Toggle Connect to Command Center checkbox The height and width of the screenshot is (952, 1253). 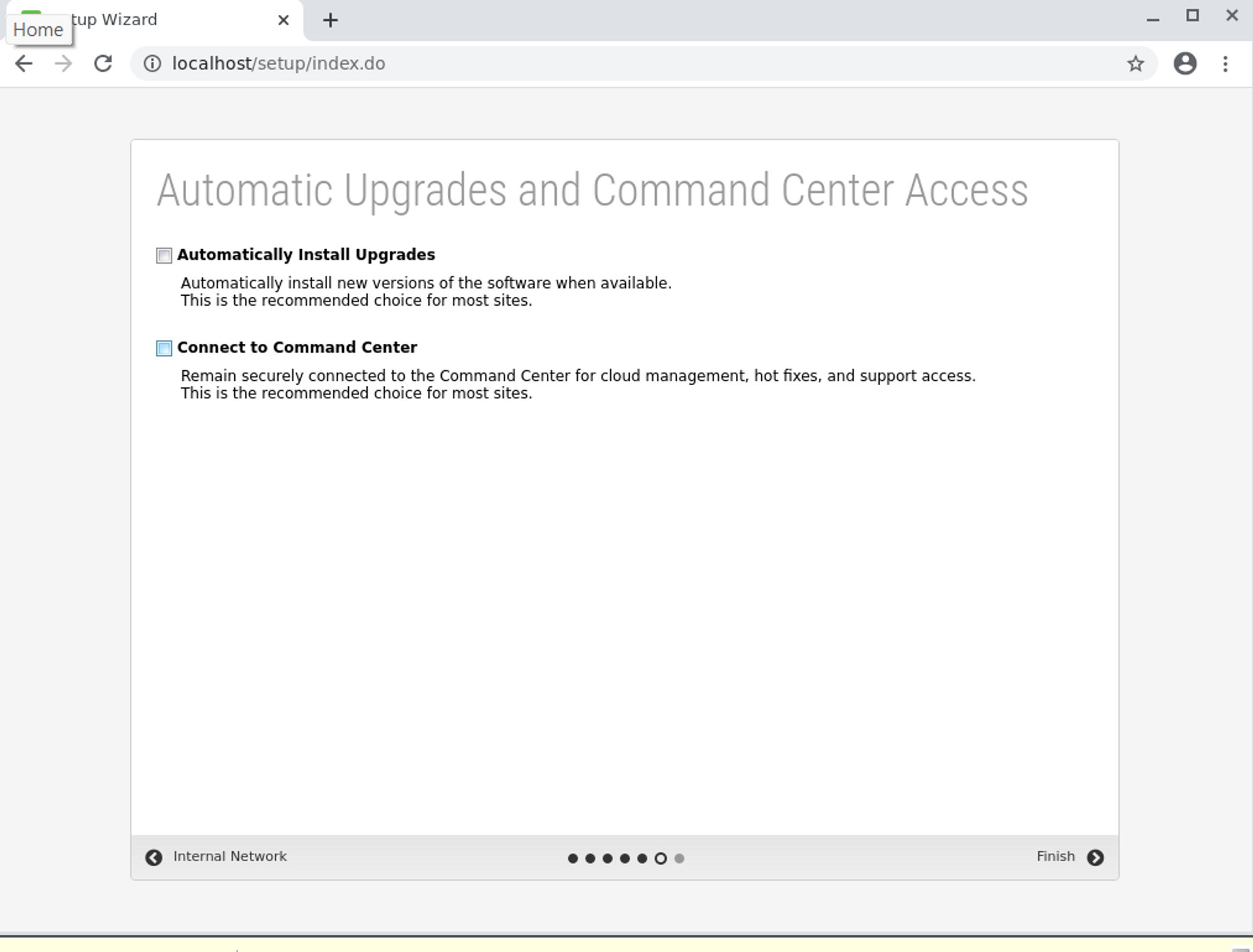164,348
